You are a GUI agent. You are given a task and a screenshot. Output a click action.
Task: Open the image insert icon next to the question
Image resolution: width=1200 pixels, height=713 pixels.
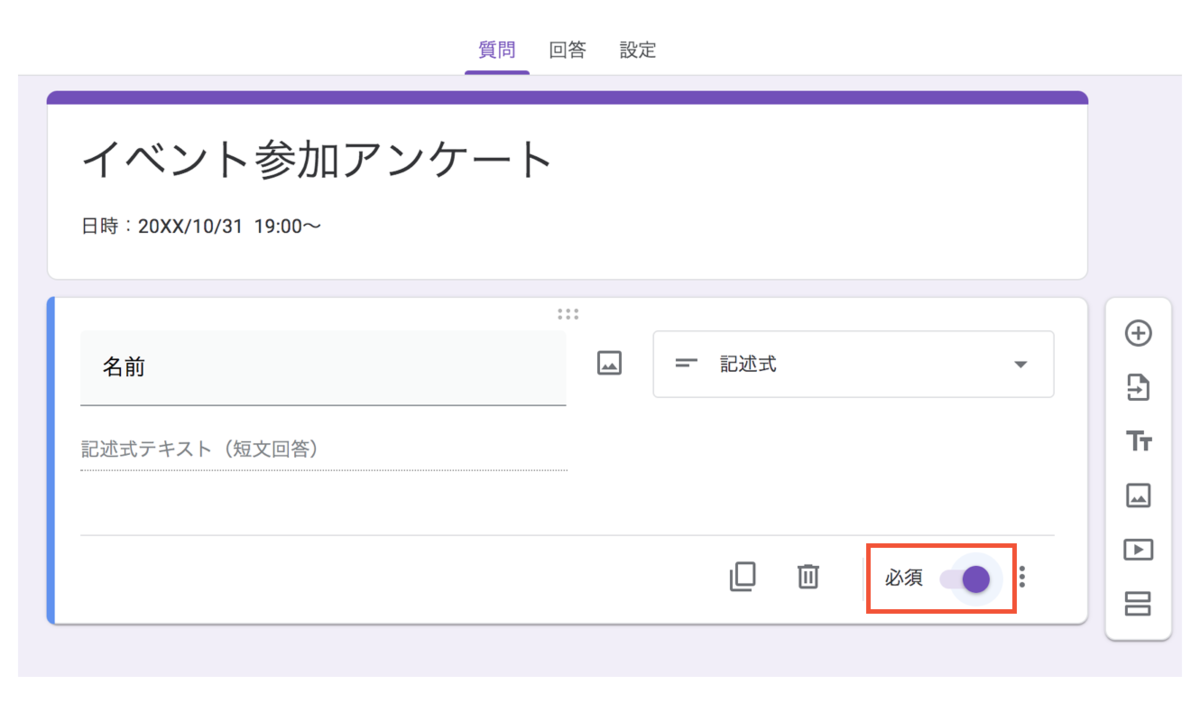tap(608, 363)
